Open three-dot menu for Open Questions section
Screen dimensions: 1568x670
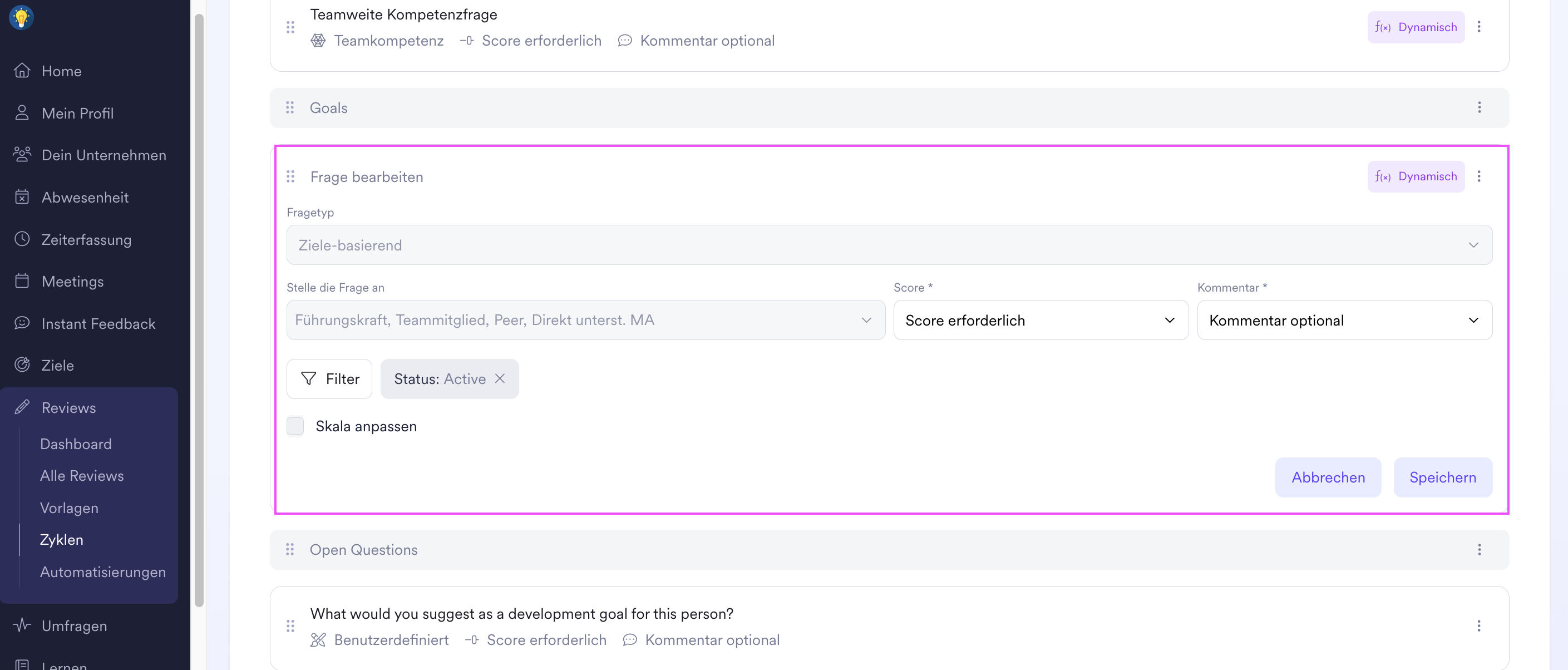(1479, 549)
